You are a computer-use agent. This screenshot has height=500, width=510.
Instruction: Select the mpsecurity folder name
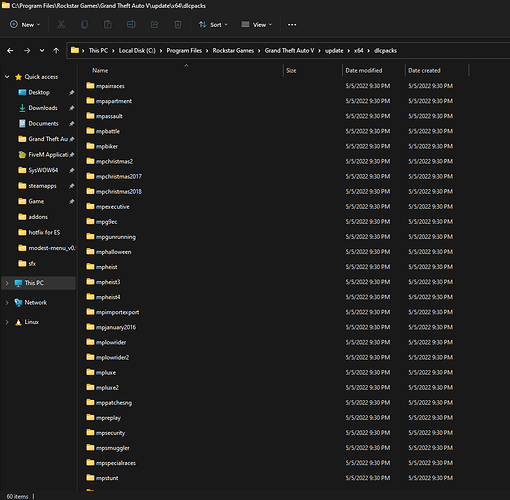110,433
